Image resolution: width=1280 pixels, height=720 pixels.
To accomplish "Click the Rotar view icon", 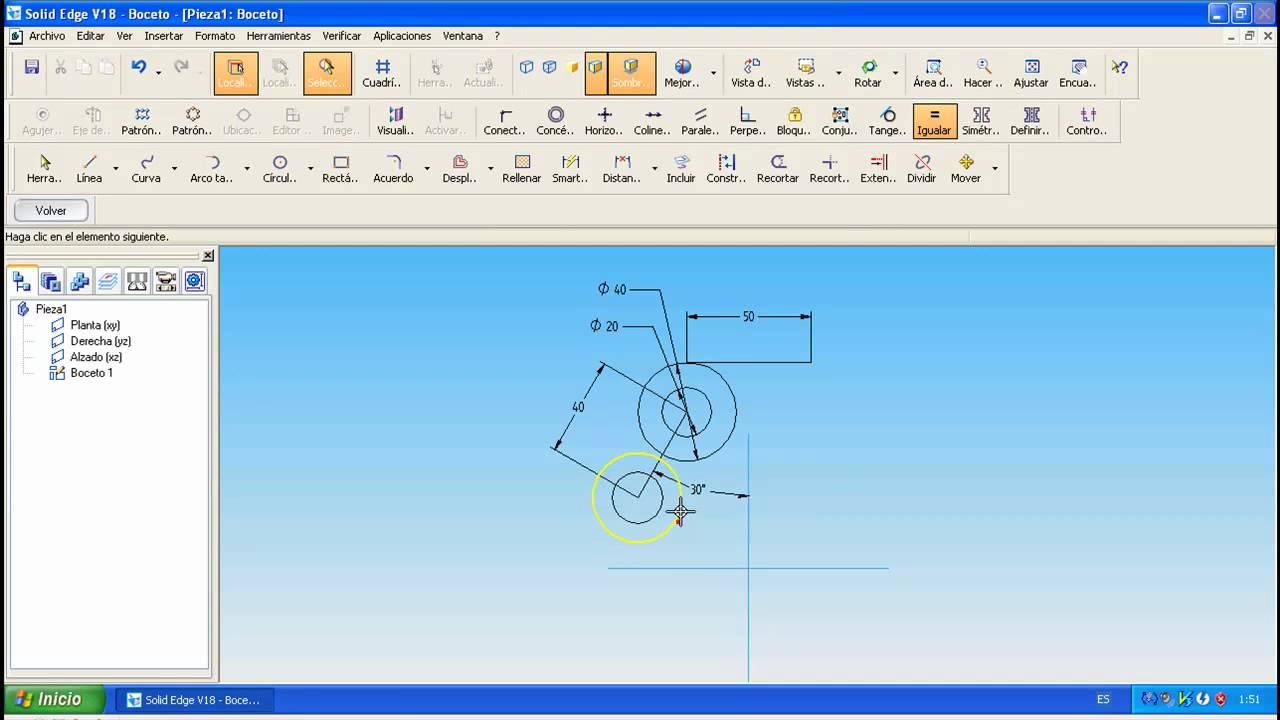I will (868, 73).
